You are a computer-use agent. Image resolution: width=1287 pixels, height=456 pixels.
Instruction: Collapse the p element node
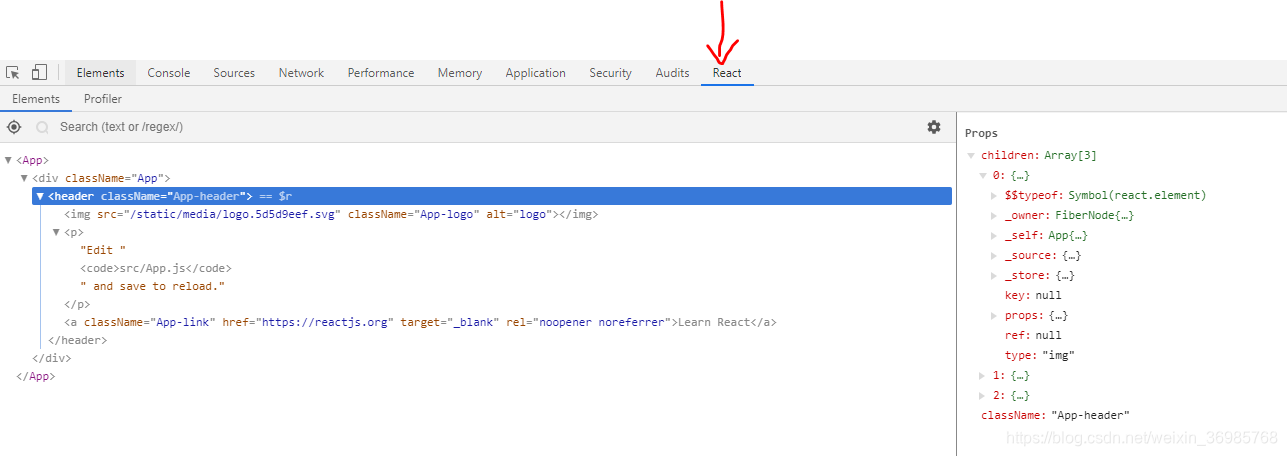[x=57, y=232]
